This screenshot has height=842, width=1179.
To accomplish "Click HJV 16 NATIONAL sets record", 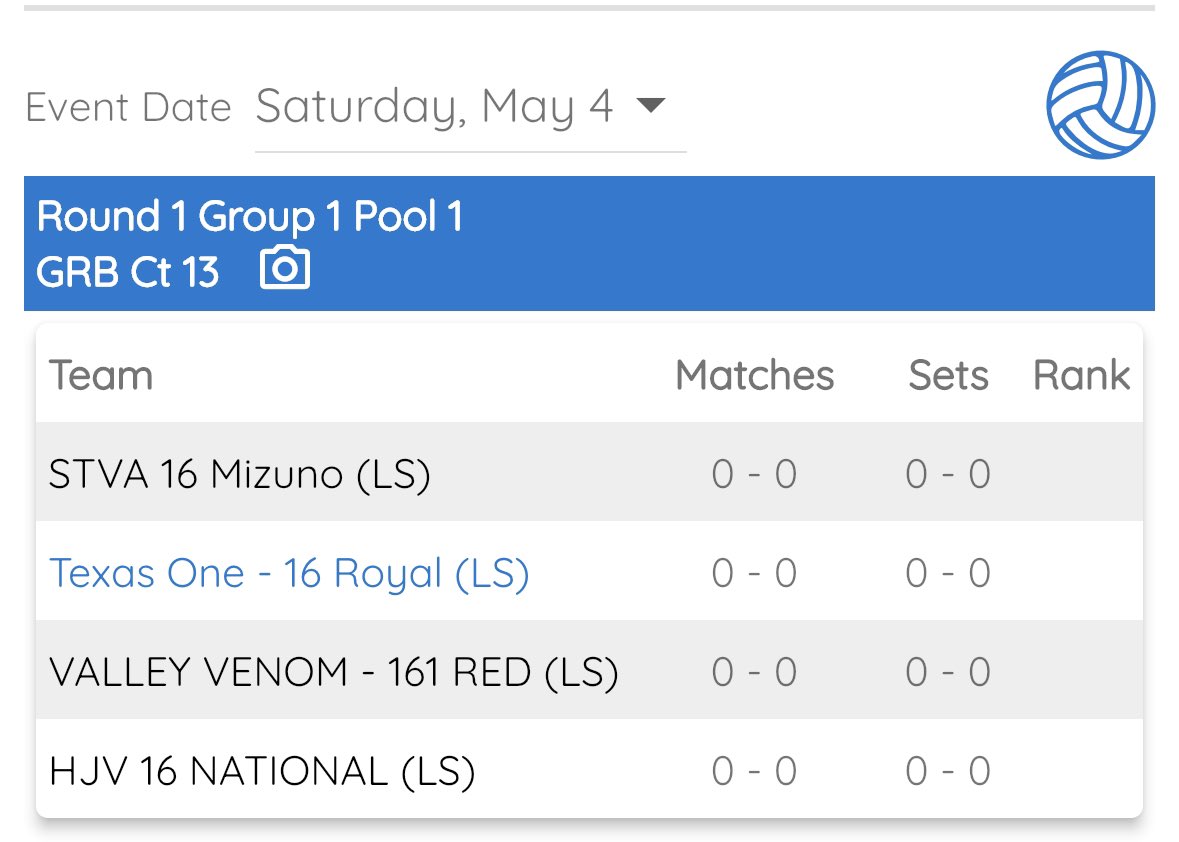I will [x=948, y=771].
